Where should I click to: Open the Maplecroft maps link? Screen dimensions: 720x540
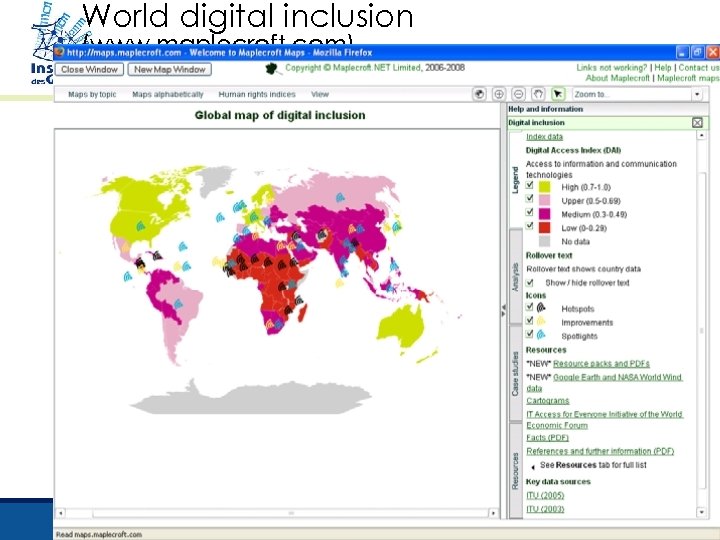pos(688,78)
